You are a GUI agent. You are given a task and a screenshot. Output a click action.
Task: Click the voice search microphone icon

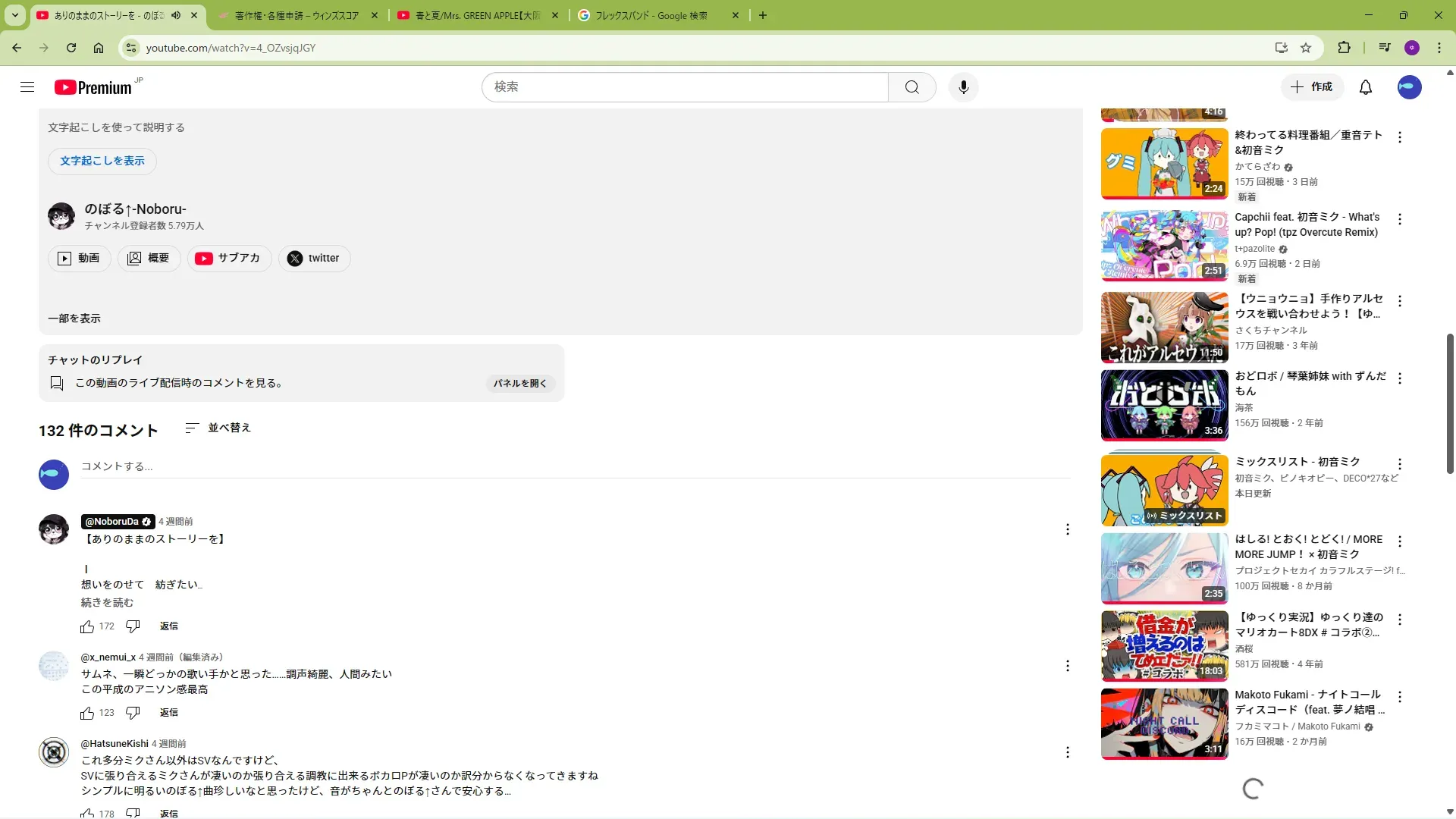[x=963, y=87]
